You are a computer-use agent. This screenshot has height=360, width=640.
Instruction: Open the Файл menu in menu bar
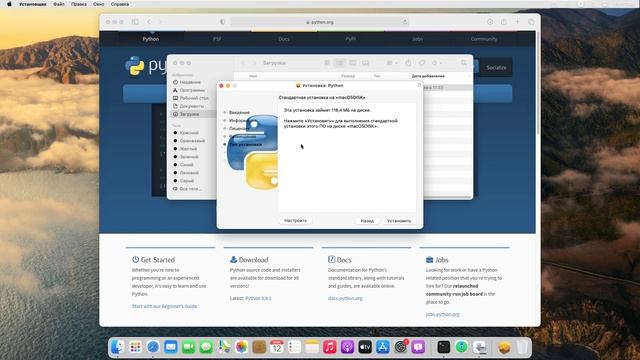tap(59, 4)
